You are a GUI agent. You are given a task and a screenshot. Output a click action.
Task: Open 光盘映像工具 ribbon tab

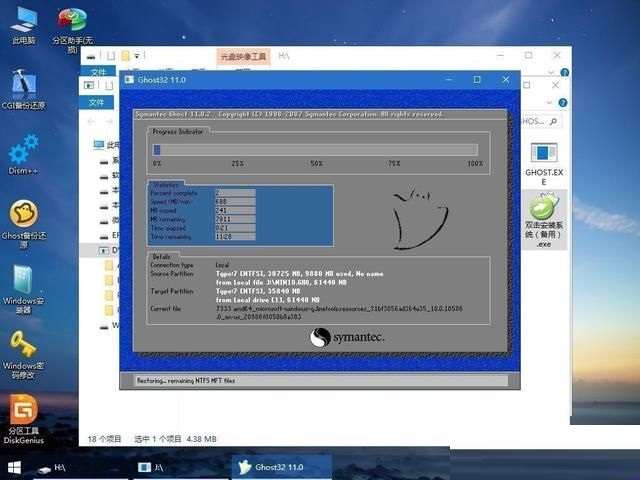coord(243,56)
